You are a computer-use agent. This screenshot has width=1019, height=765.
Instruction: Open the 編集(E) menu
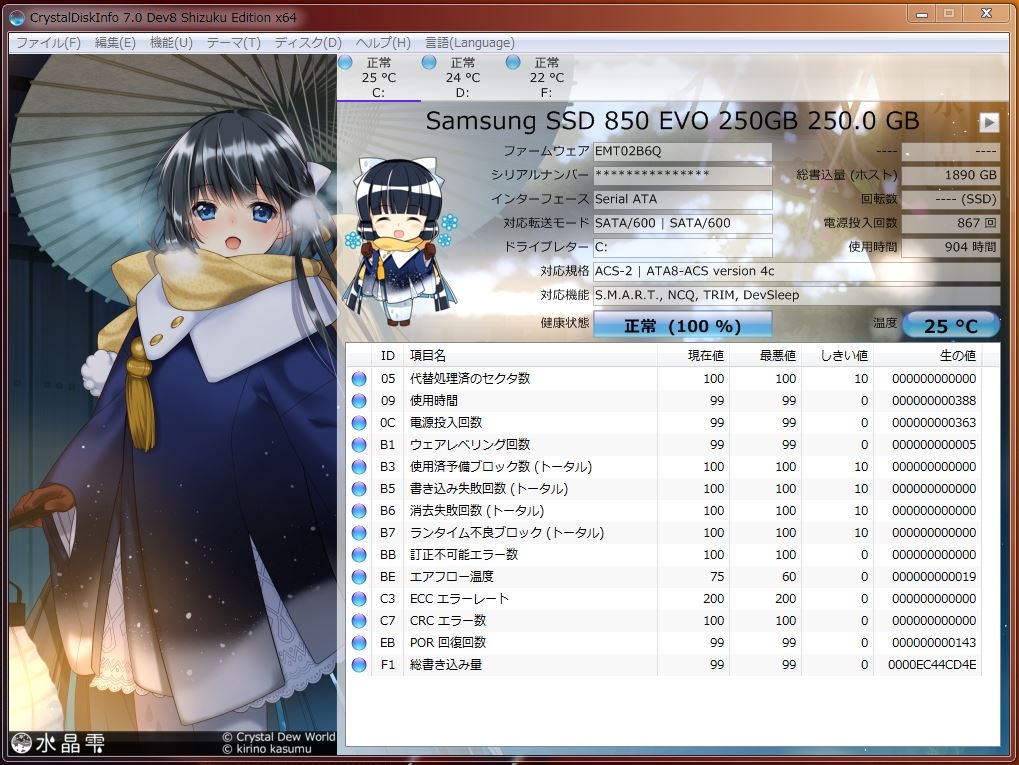[x=115, y=43]
